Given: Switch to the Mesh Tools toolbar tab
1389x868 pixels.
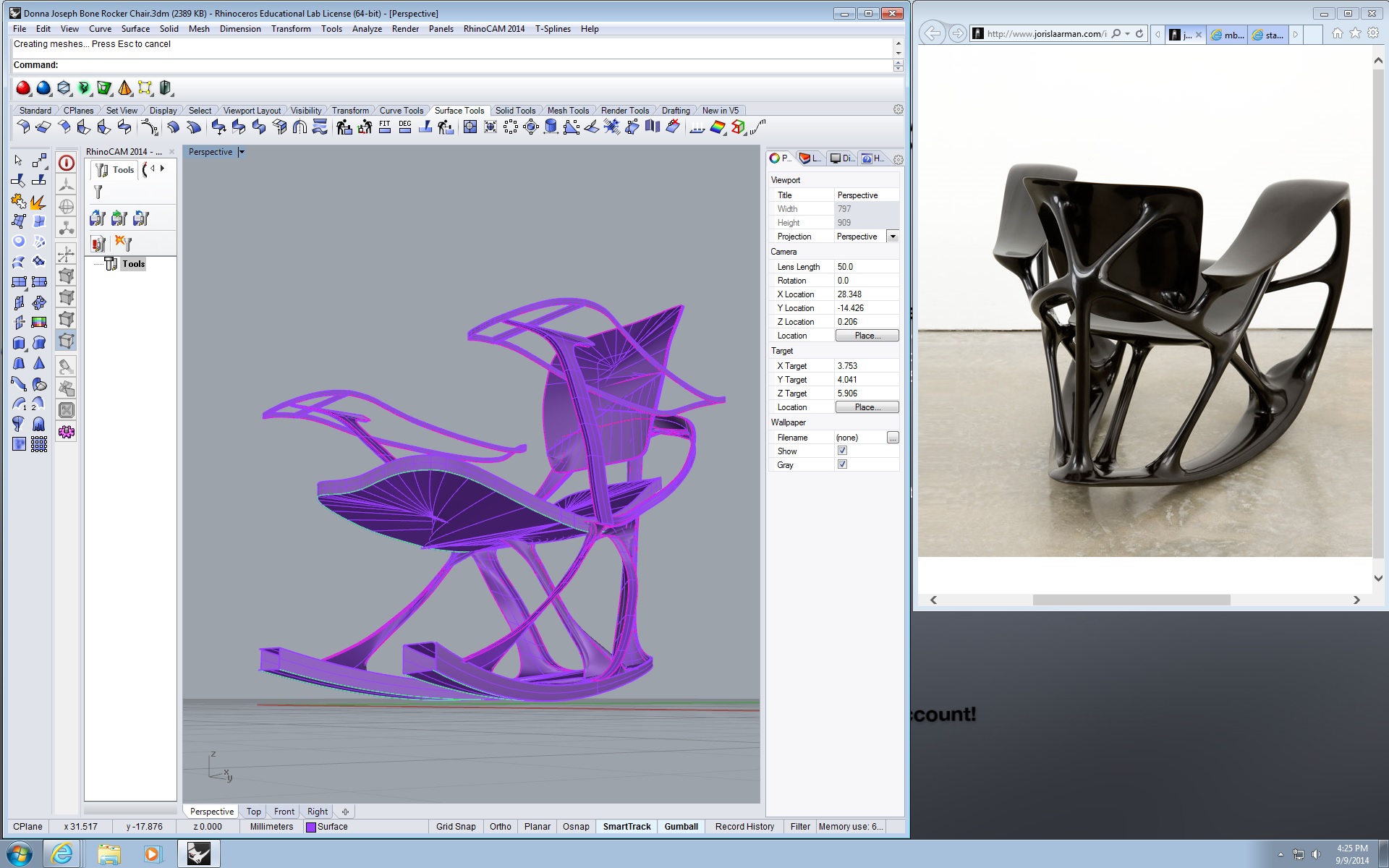Looking at the screenshot, I should tap(568, 111).
